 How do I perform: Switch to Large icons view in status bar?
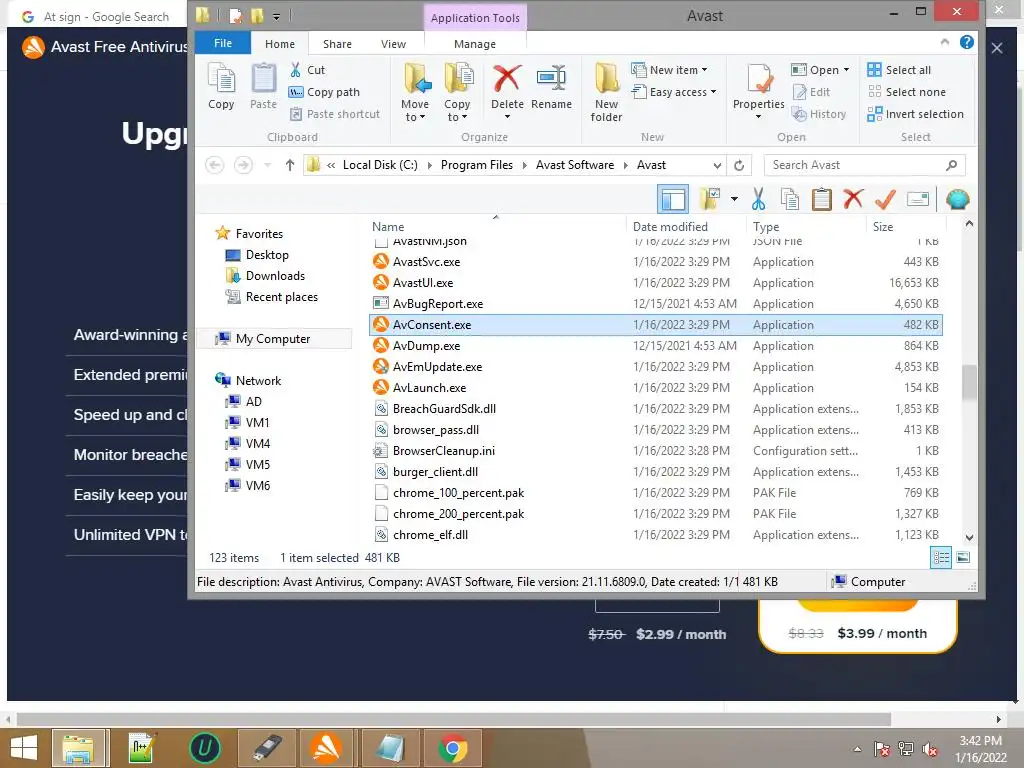(963, 558)
